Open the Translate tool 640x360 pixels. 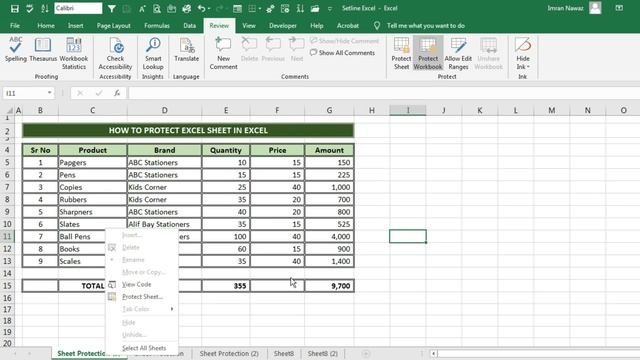pyautogui.click(x=187, y=50)
